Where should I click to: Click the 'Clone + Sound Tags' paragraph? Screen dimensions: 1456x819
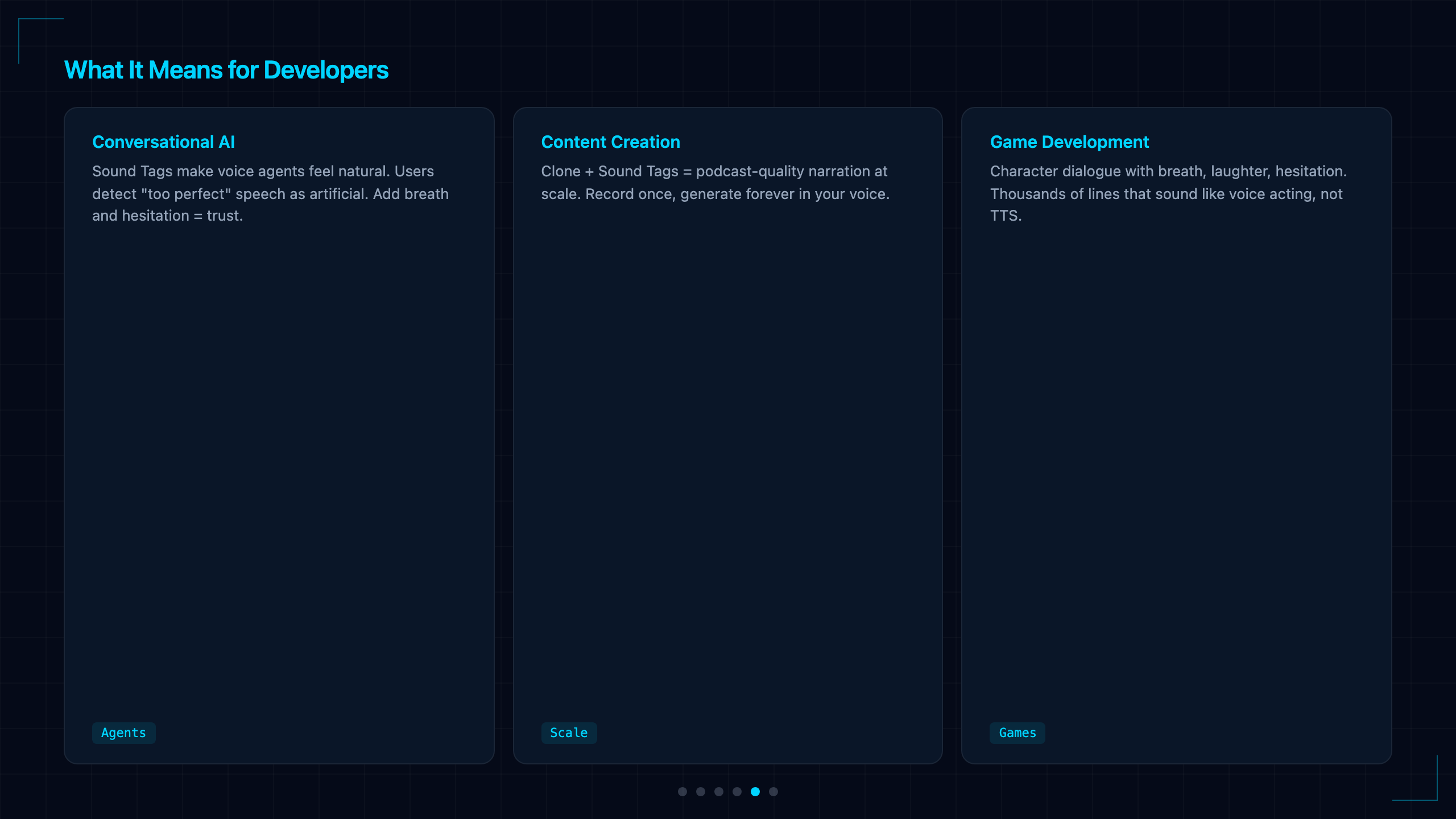(x=715, y=183)
